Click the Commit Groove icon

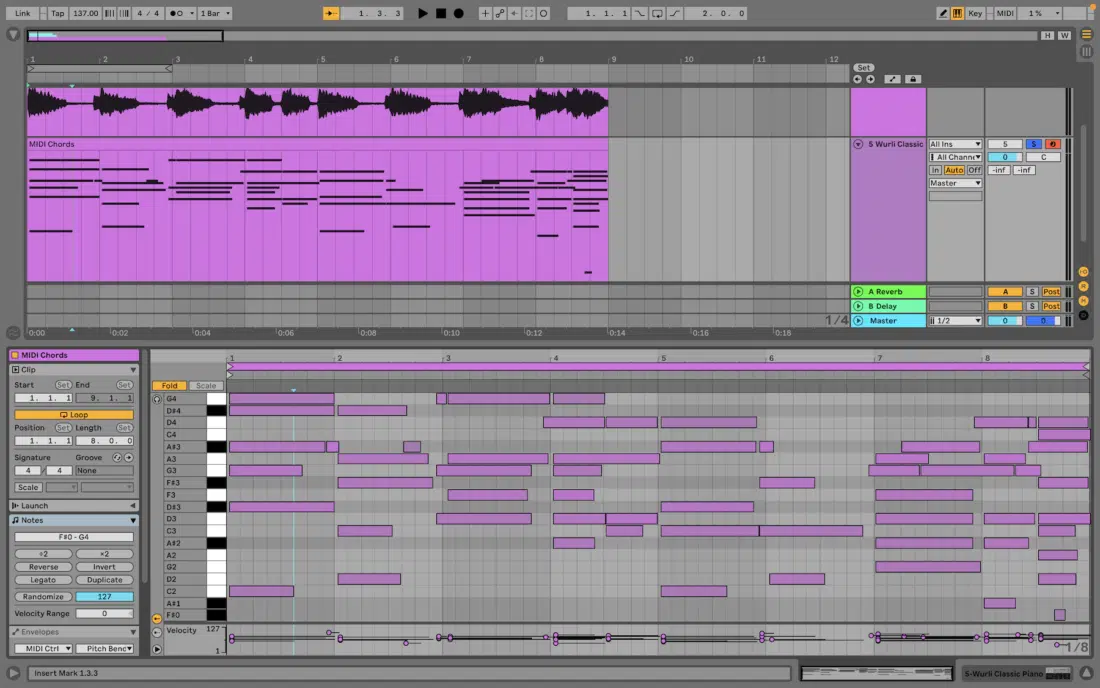128,458
